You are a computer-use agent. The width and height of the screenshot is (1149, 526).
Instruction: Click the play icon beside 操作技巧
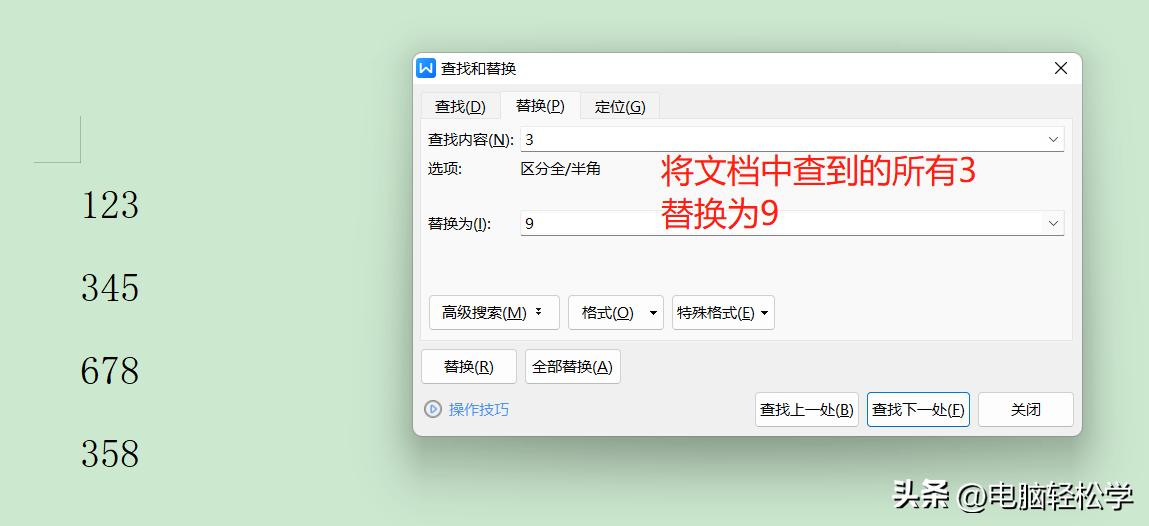[433, 410]
